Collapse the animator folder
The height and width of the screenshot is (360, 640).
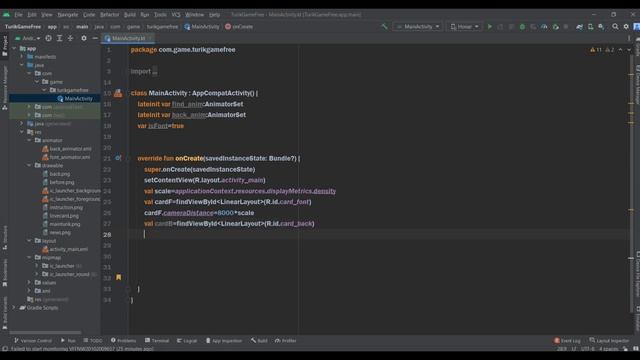pos(29,140)
